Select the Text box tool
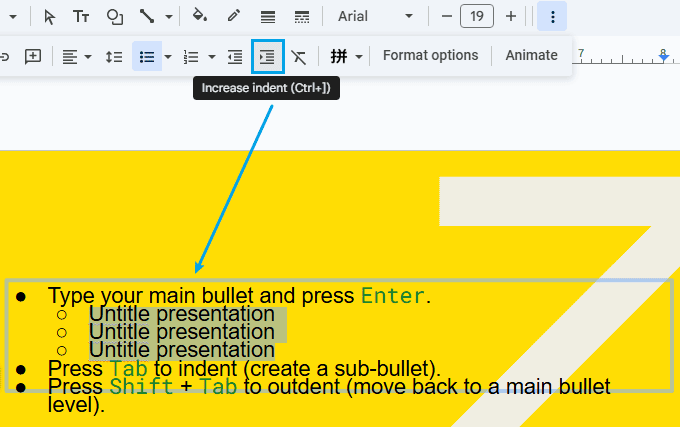Viewport: 680px width, 427px height. pyautogui.click(x=81, y=17)
